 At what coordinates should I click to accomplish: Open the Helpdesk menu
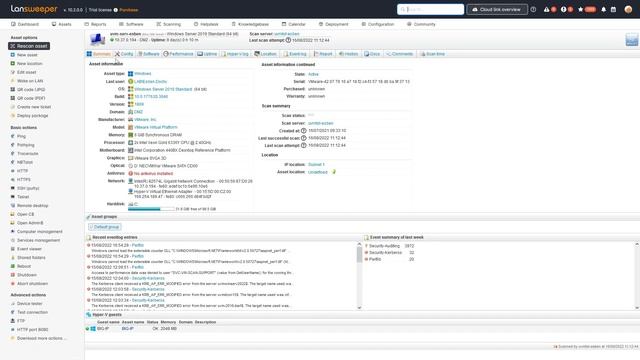[x=206, y=24]
